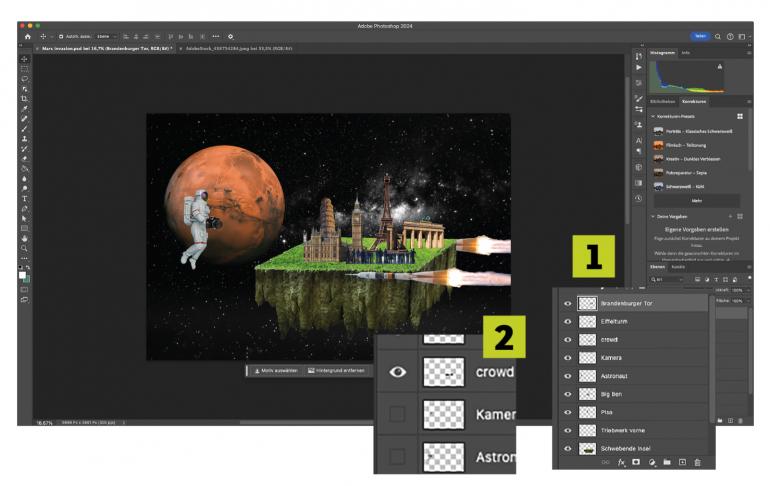Image resolution: width=770 pixels, height=486 pixels.
Task: Click the Actions play icon in the dock
Action: tap(638, 67)
